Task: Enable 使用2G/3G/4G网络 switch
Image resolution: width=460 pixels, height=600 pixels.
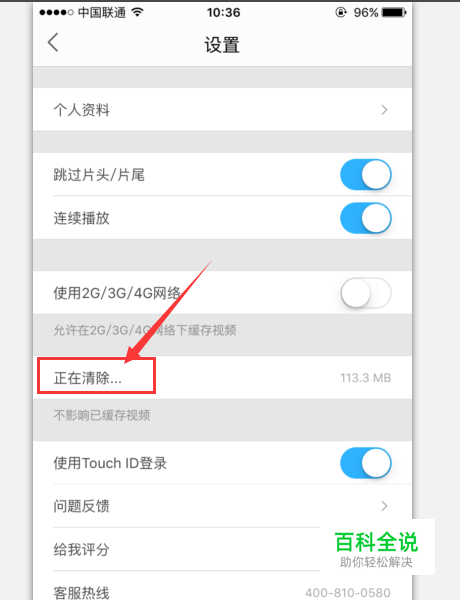Action: coord(366,293)
